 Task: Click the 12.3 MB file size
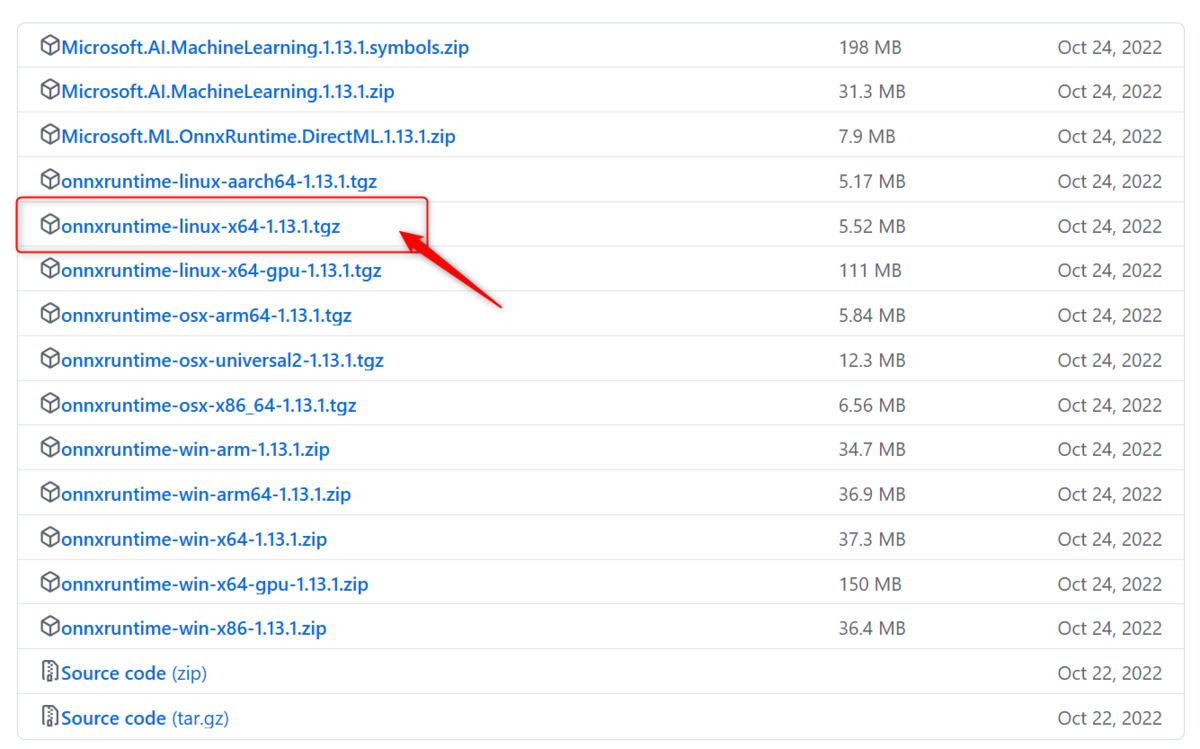coord(872,360)
